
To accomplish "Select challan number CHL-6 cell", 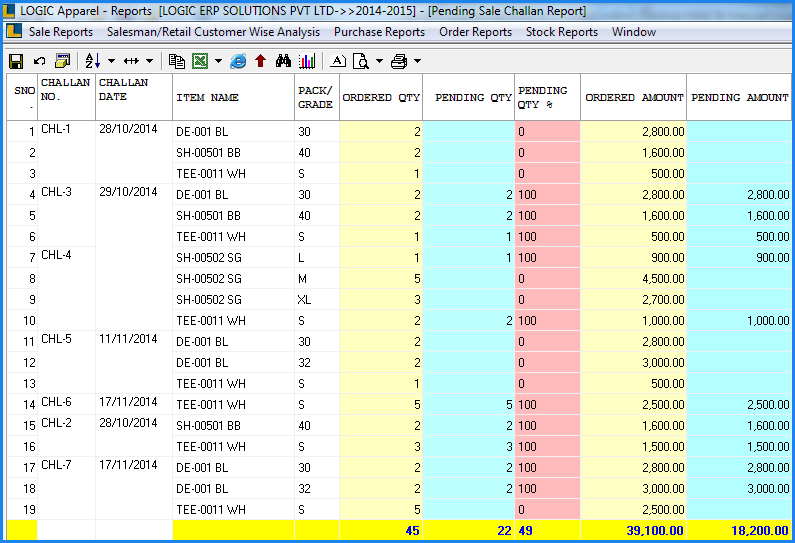I will (66, 404).
